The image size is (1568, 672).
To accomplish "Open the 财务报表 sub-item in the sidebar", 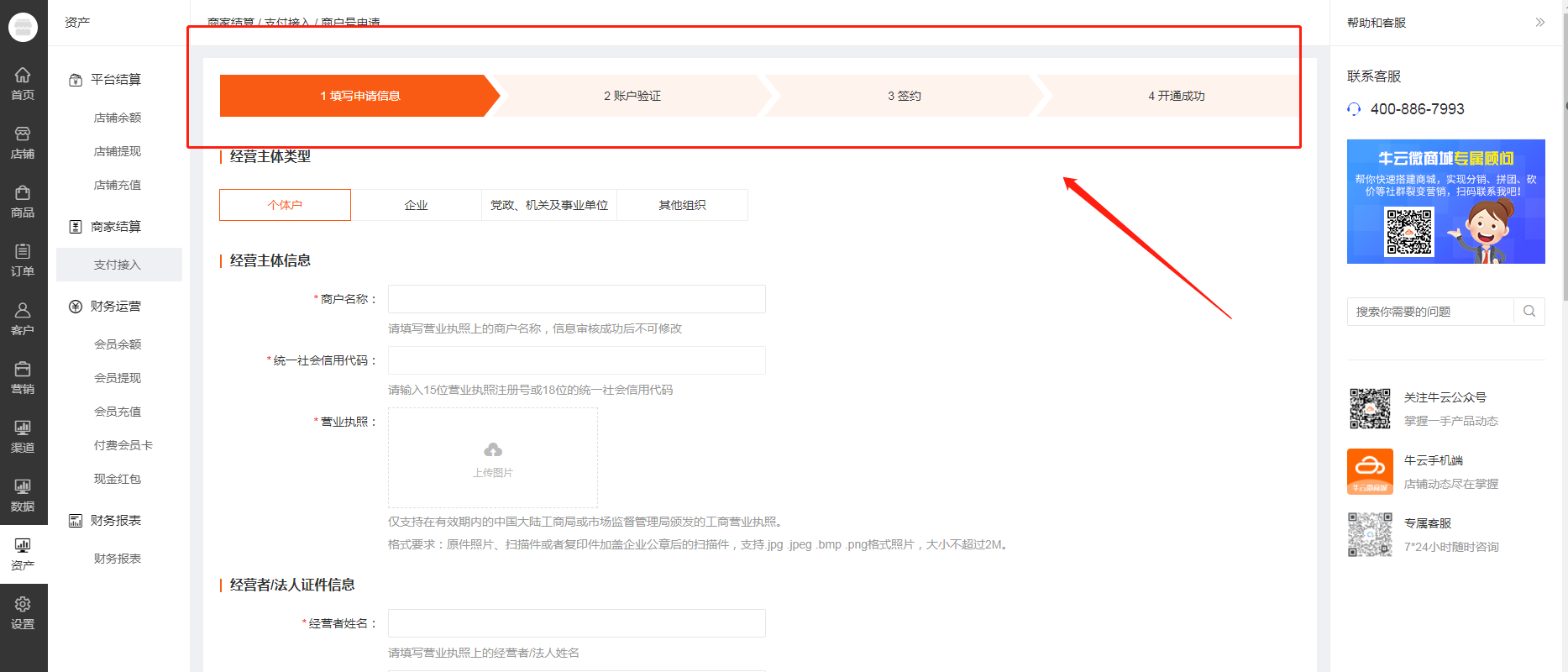I will pos(118,559).
